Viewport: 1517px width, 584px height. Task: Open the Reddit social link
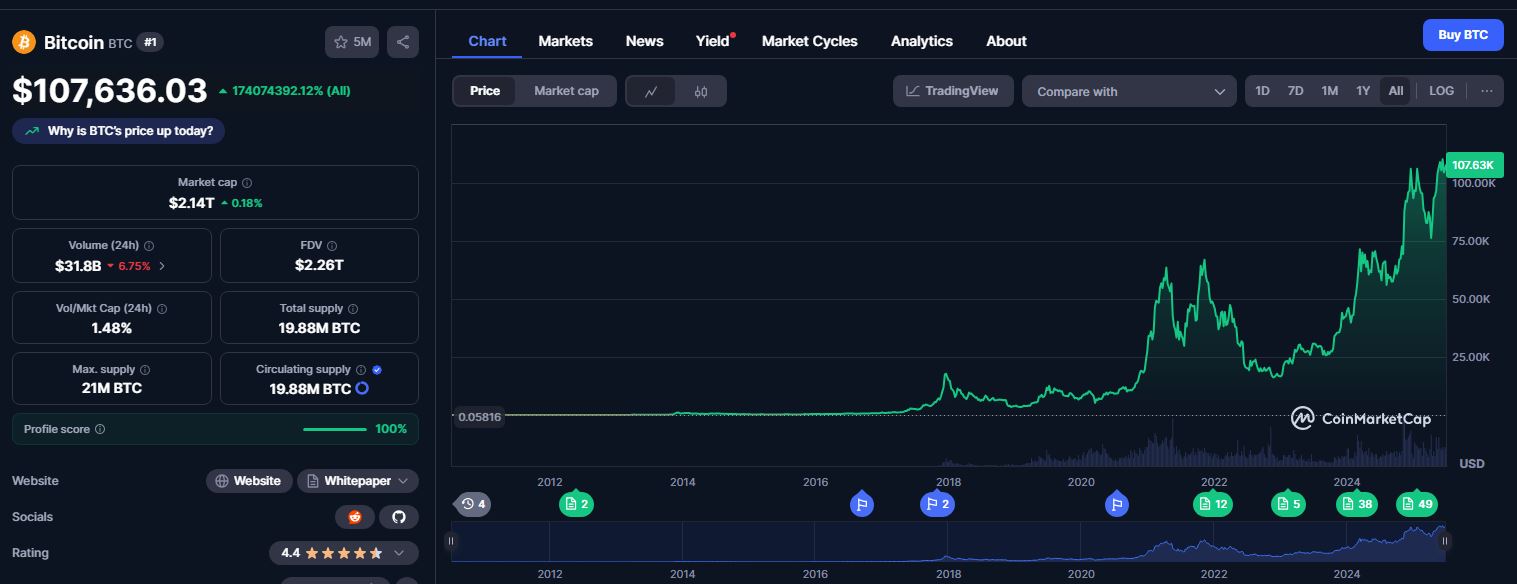tap(354, 517)
